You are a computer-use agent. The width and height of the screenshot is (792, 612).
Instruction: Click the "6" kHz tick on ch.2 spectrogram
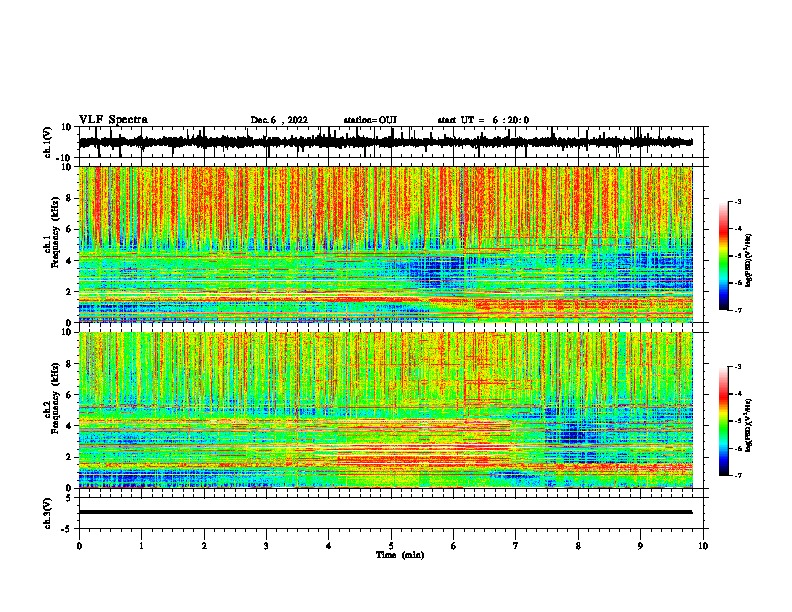[x=69, y=394]
